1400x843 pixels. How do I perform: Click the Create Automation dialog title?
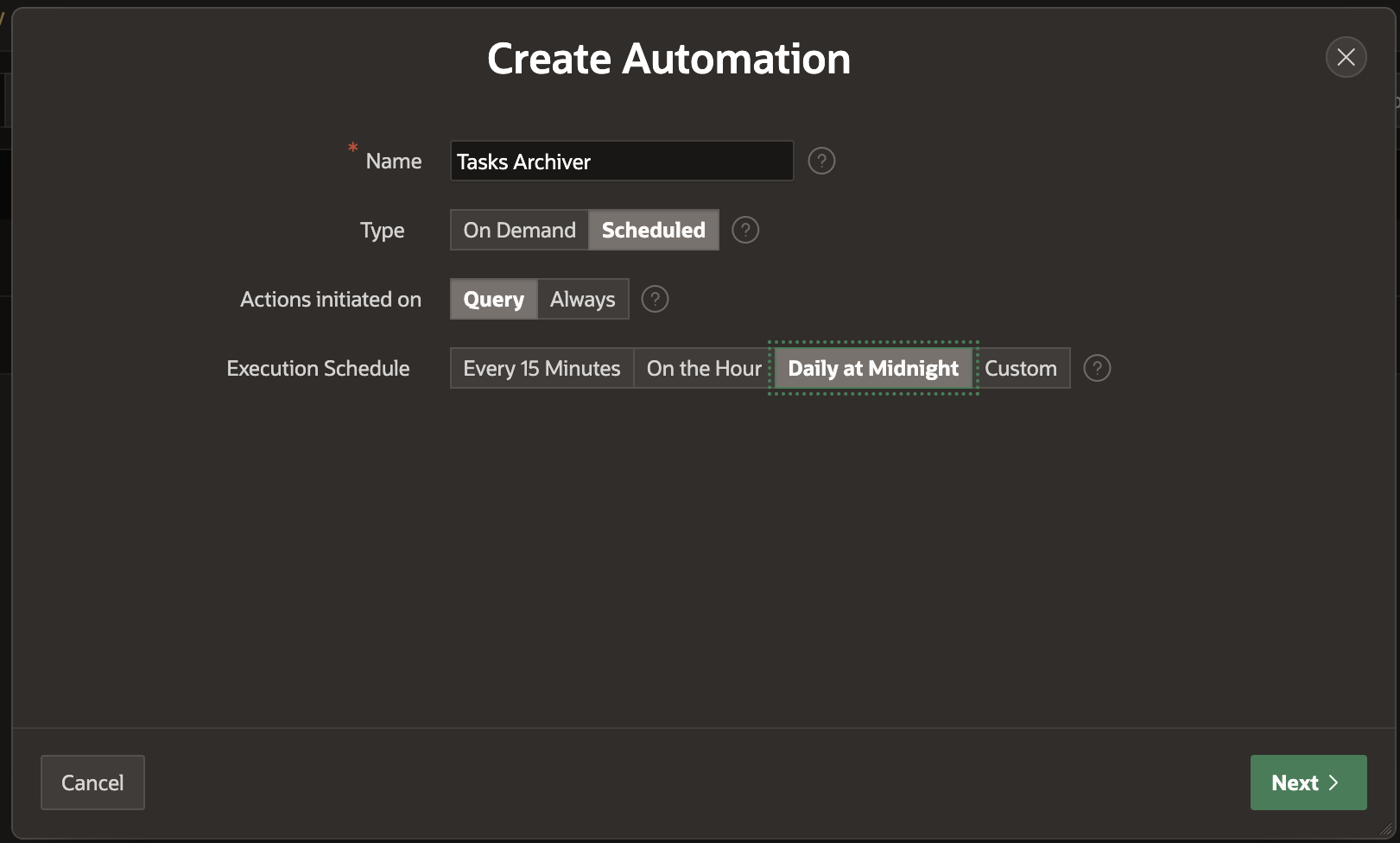668,59
